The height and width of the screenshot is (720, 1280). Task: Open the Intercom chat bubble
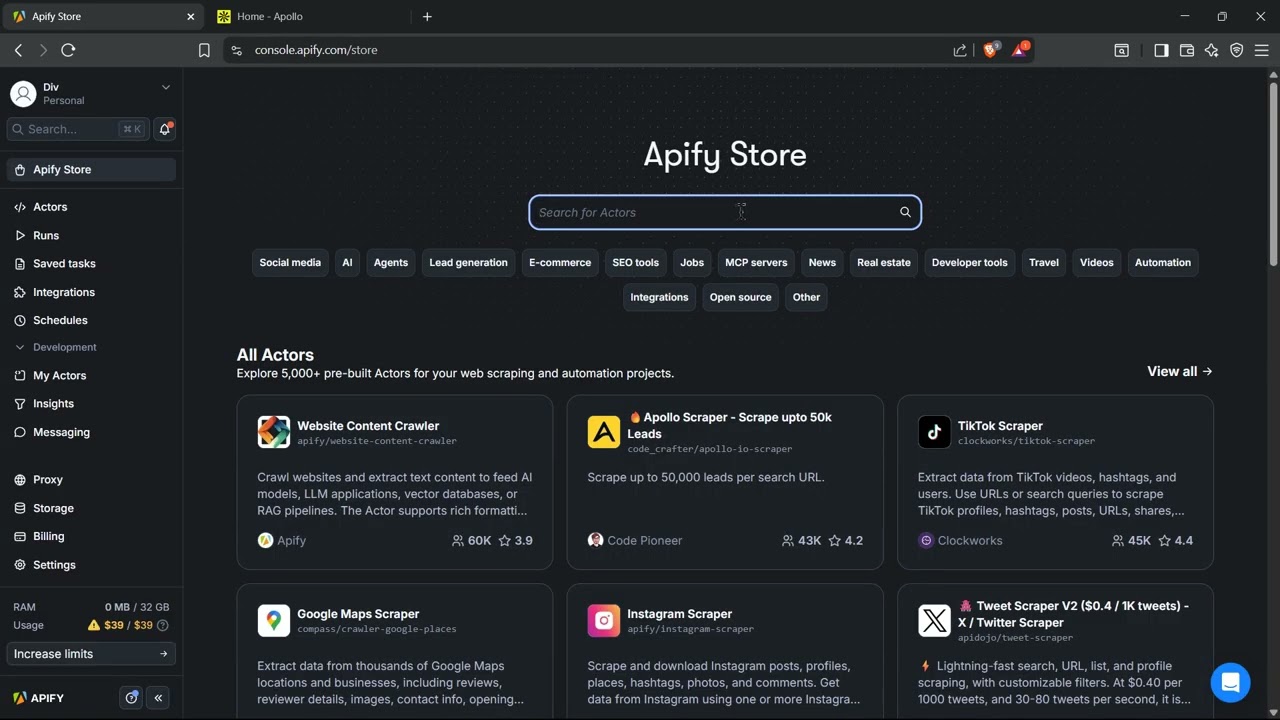click(1230, 683)
